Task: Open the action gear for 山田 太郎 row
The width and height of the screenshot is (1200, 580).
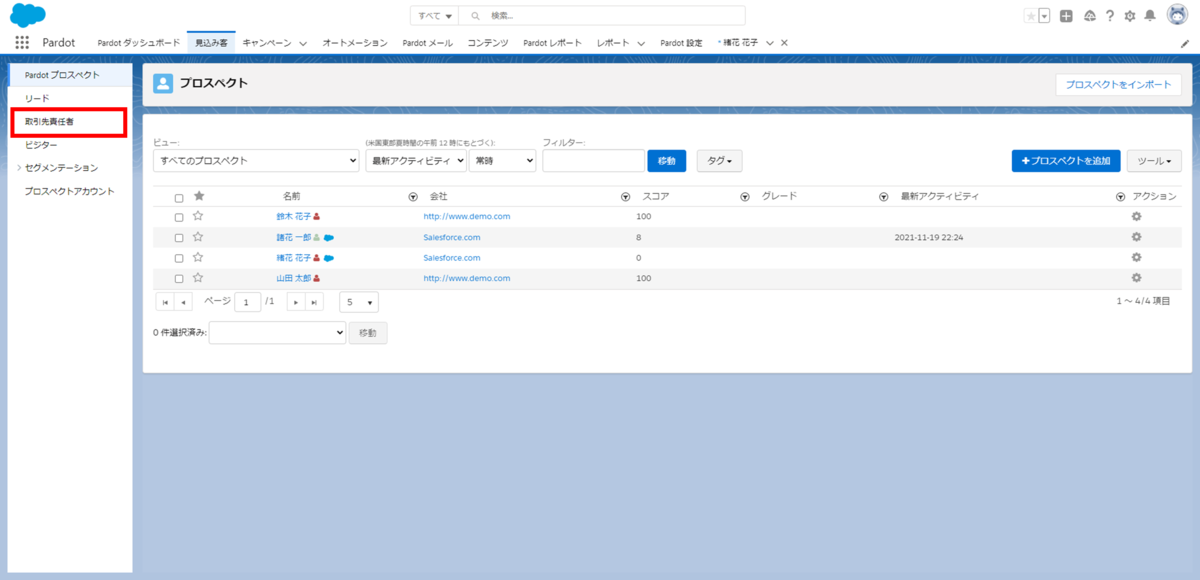Action: point(1136,278)
